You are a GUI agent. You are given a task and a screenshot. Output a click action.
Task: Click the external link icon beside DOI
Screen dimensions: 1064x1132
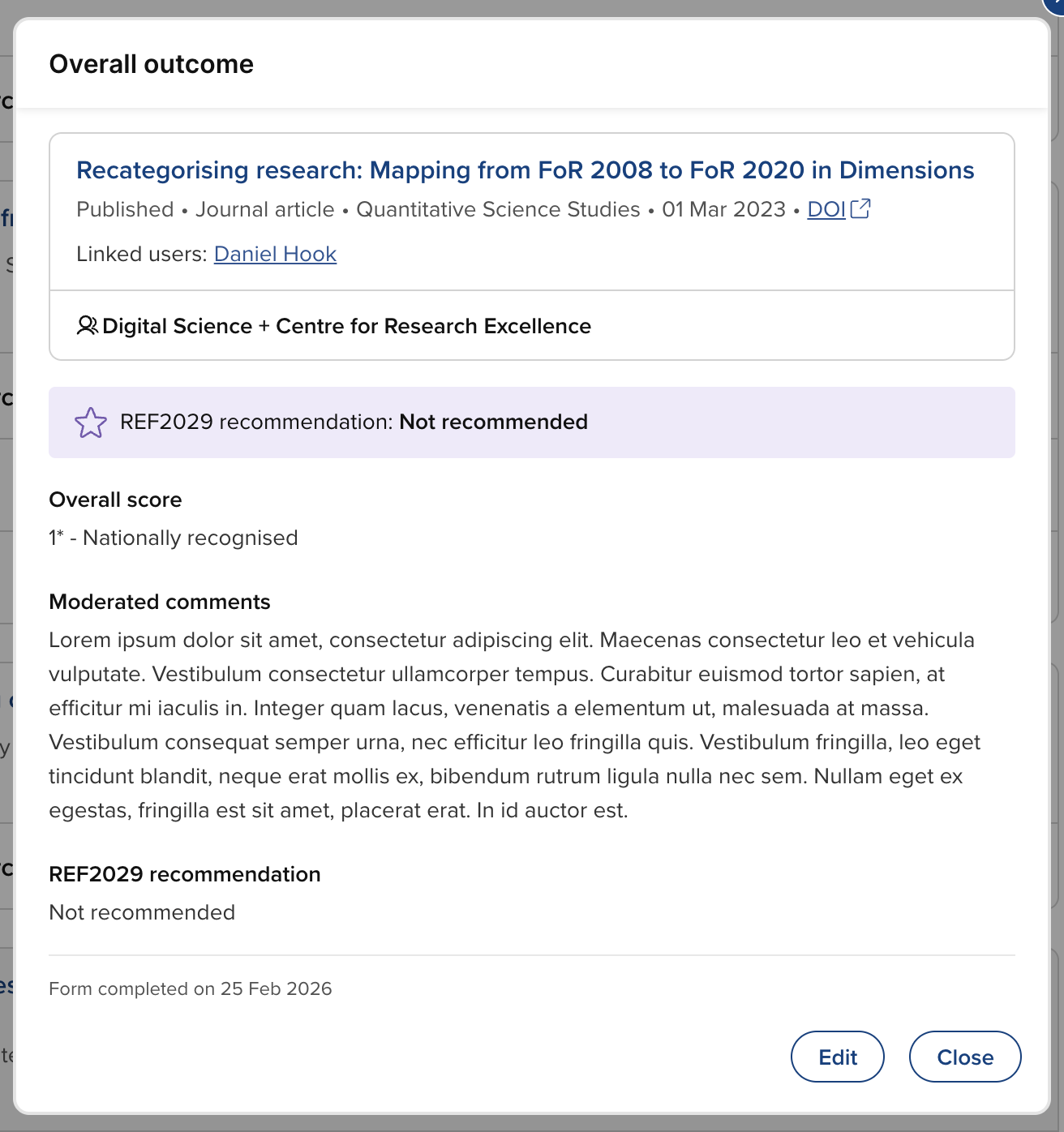click(x=860, y=209)
